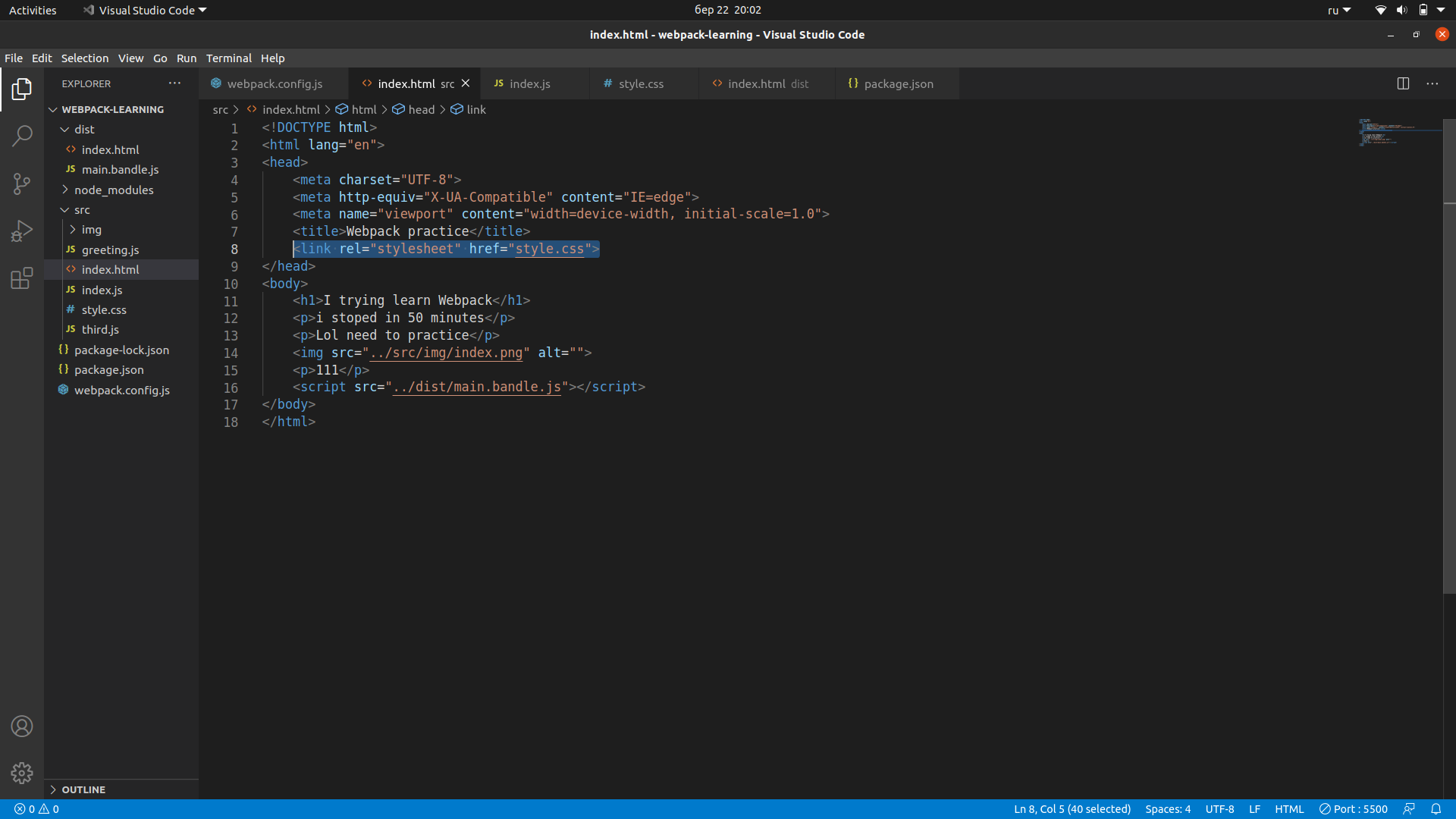
Task: Change language mode HTML
Action: [1289, 809]
